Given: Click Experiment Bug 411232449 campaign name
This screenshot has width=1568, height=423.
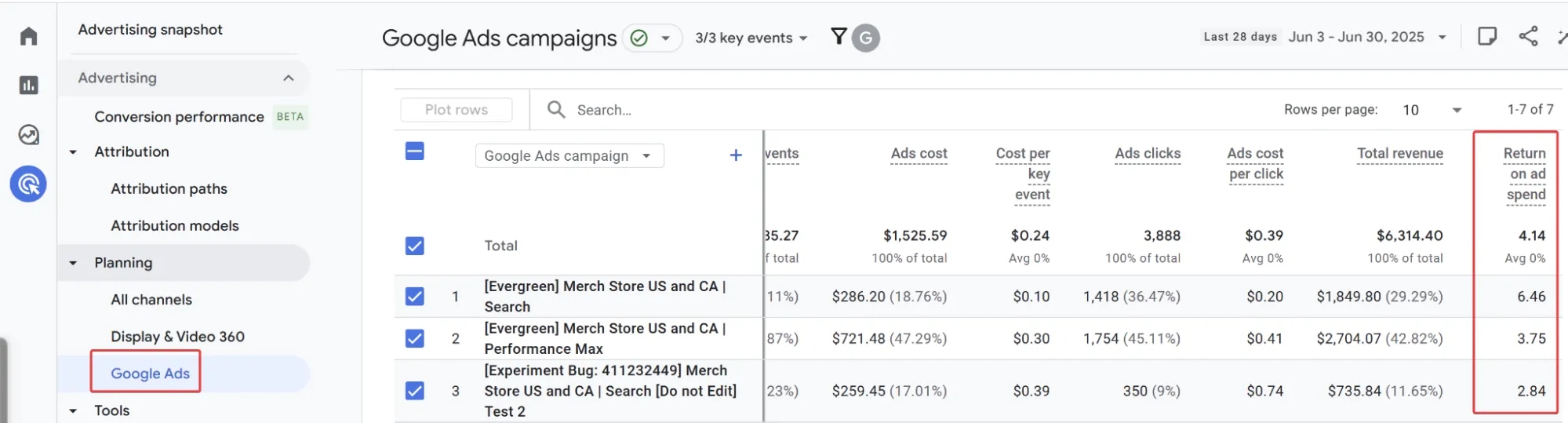Looking at the screenshot, I should point(610,391).
